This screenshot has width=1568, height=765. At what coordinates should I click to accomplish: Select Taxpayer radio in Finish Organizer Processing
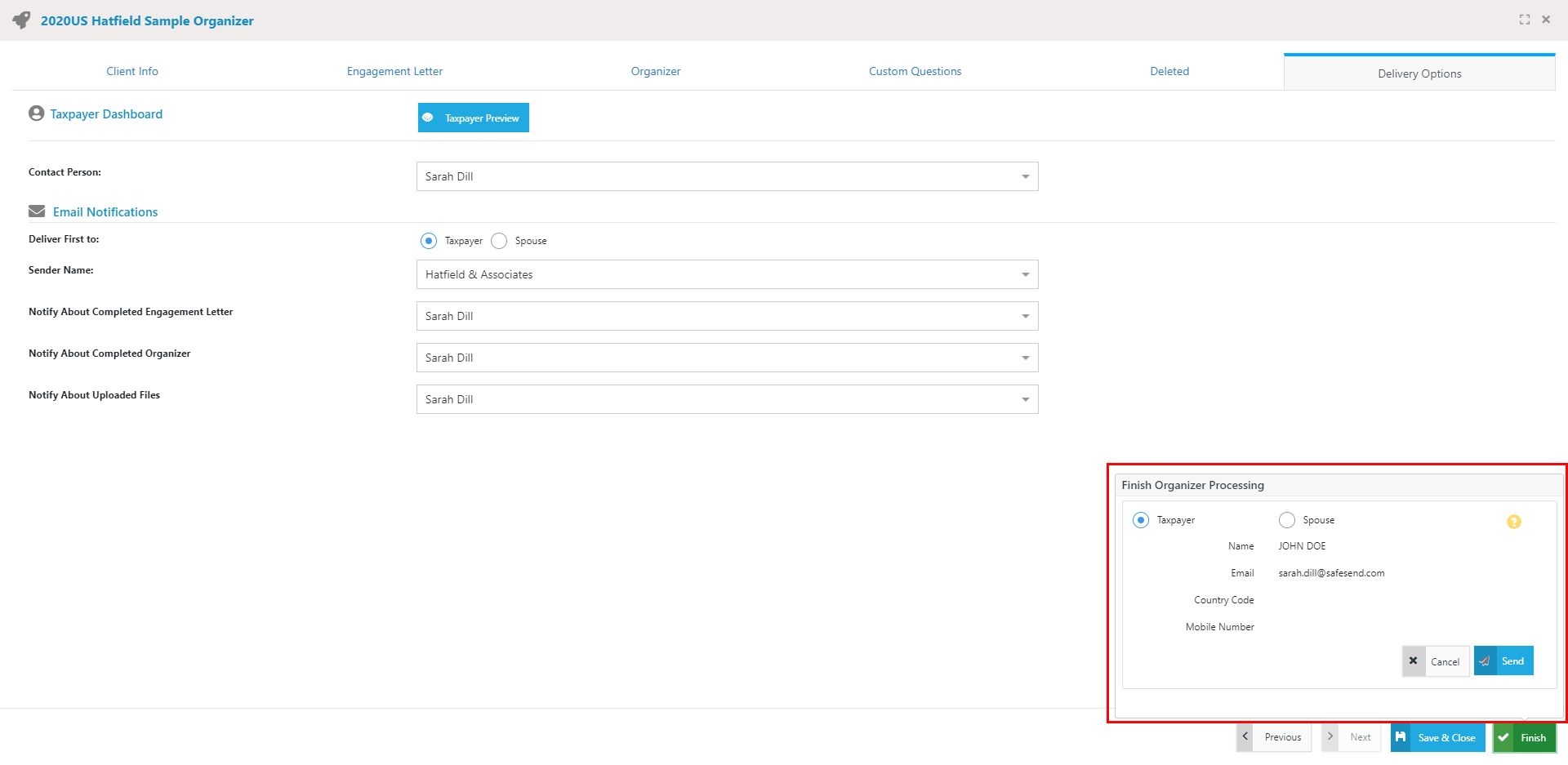(x=1141, y=520)
